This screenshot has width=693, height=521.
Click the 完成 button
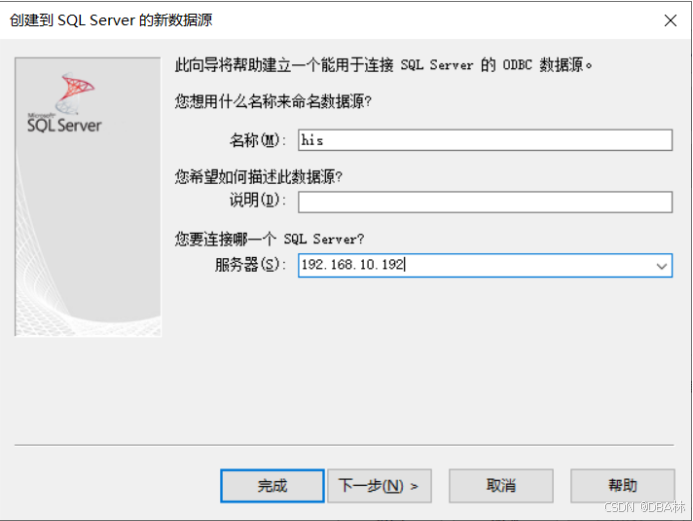coord(272,486)
